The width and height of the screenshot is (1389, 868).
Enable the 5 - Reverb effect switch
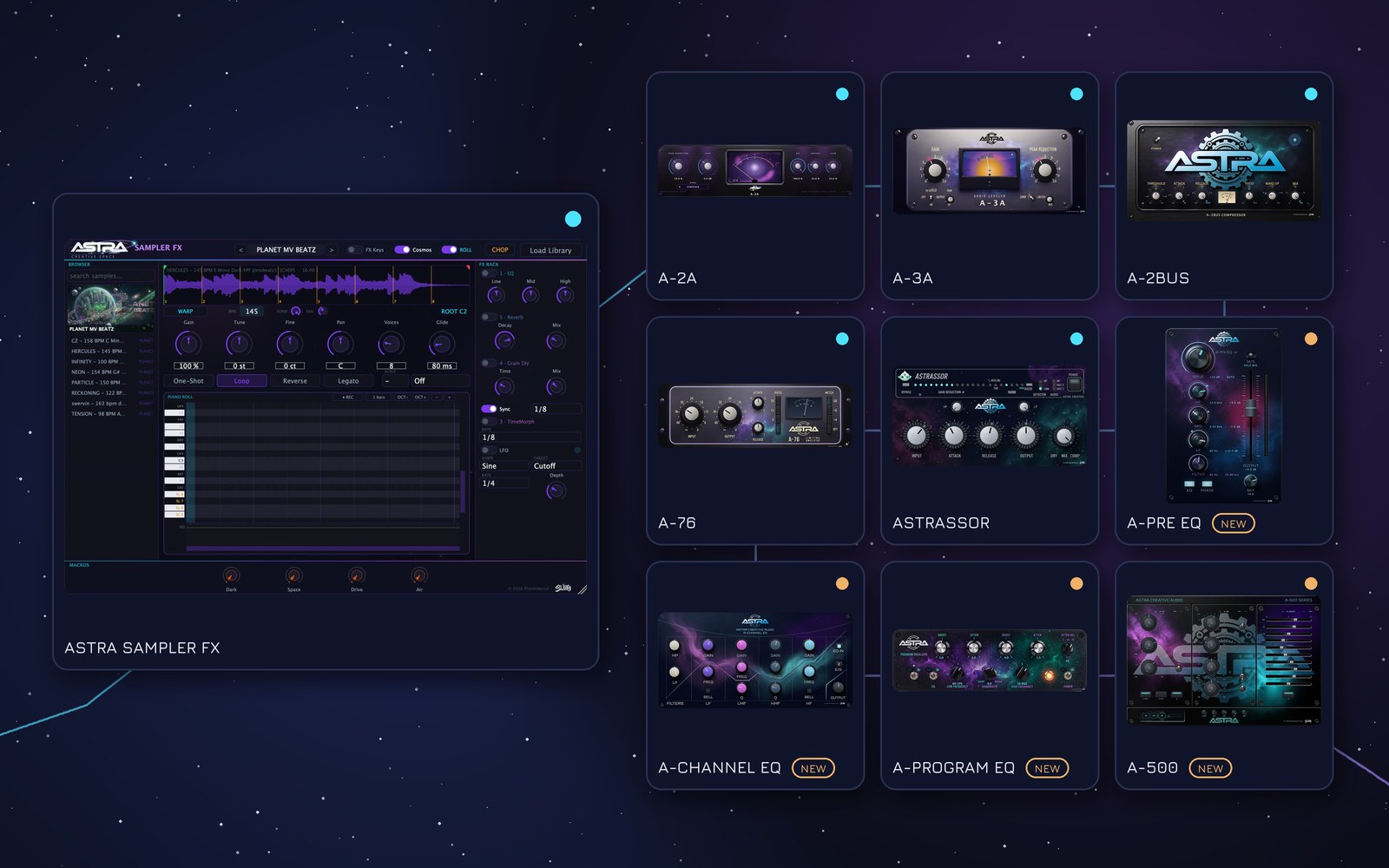point(489,317)
